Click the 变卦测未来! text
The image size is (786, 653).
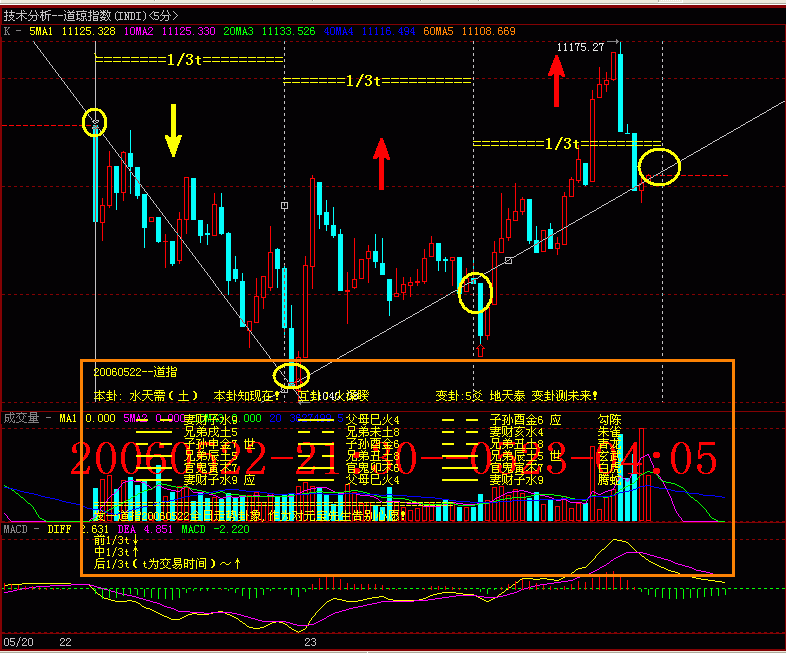tap(564, 396)
